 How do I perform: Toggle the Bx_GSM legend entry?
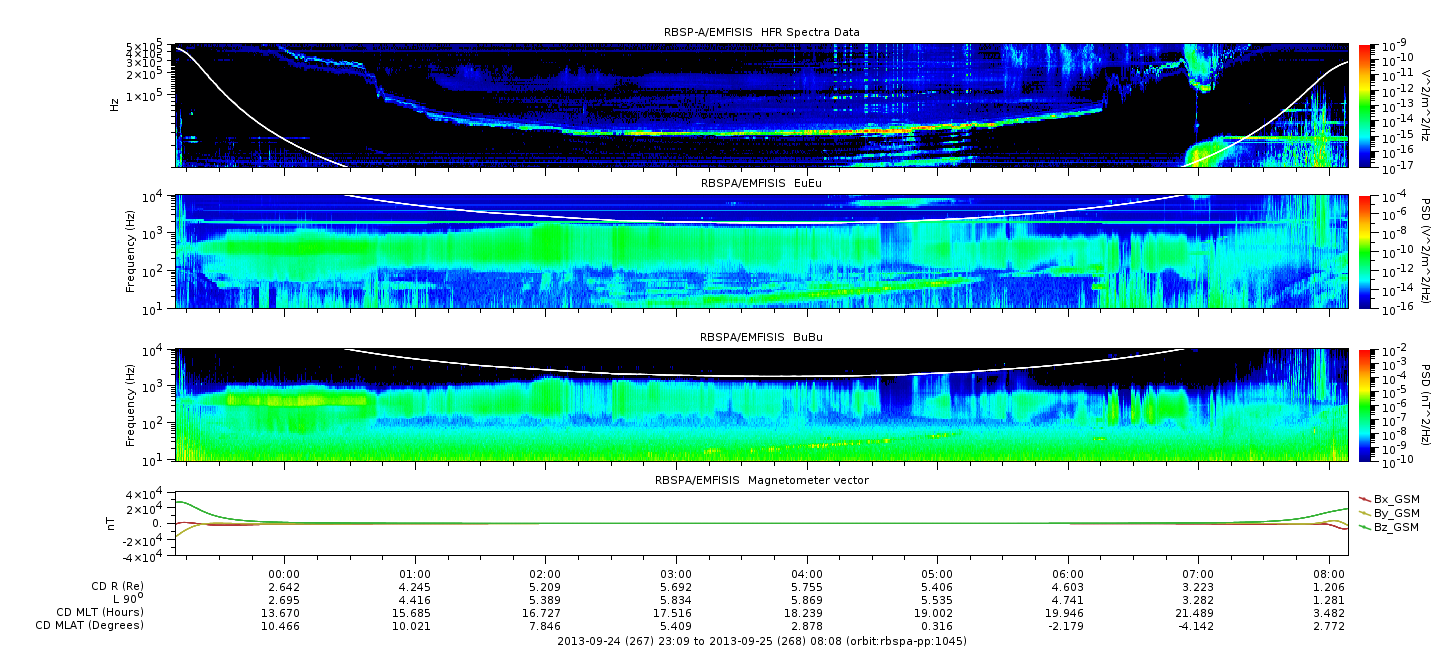(1396, 498)
